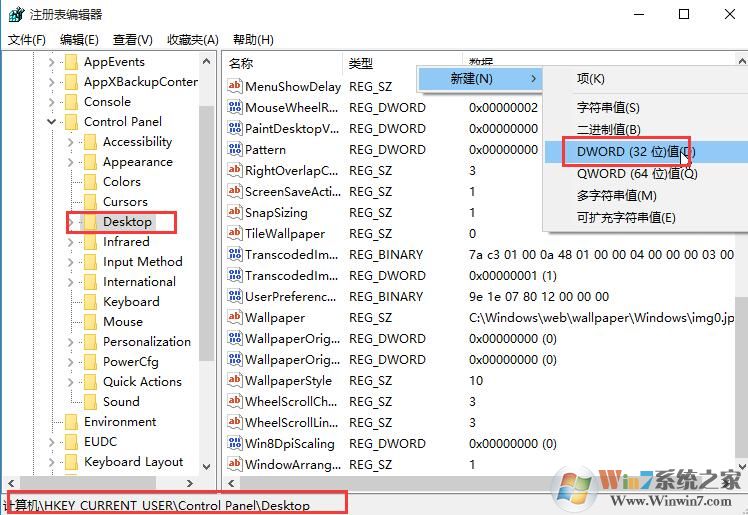Select the International key in tree
The width and height of the screenshot is (748, 515).
click(139, 282)
